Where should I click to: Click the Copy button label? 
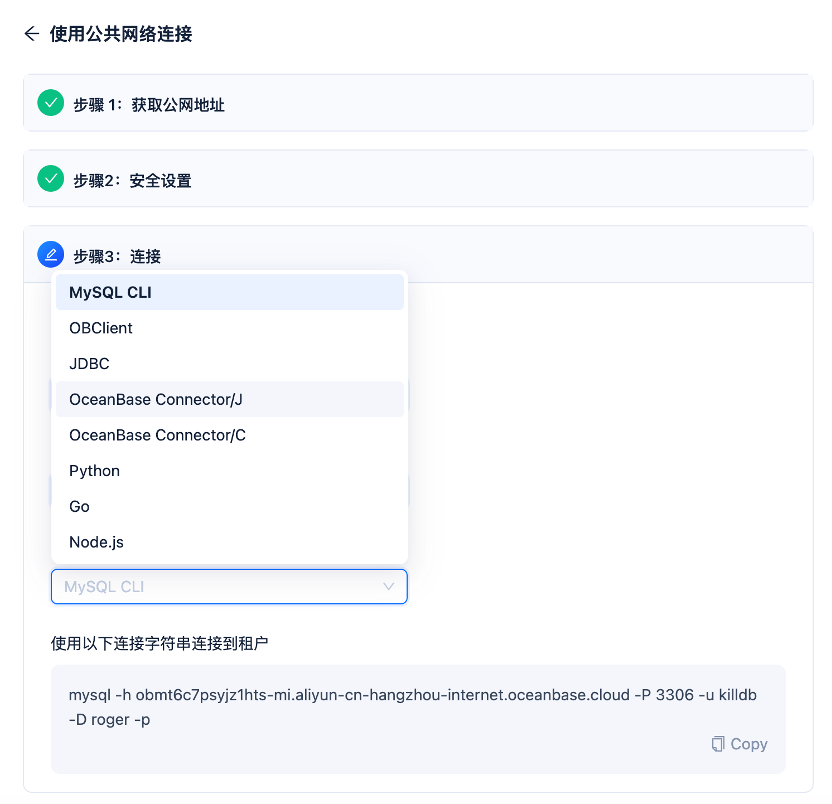point(749,744)
